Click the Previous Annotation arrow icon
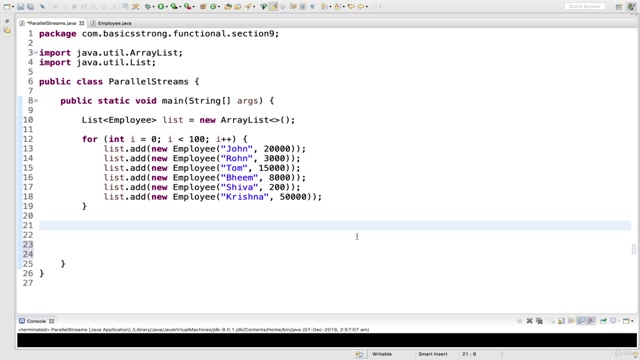 click(337, 7)
